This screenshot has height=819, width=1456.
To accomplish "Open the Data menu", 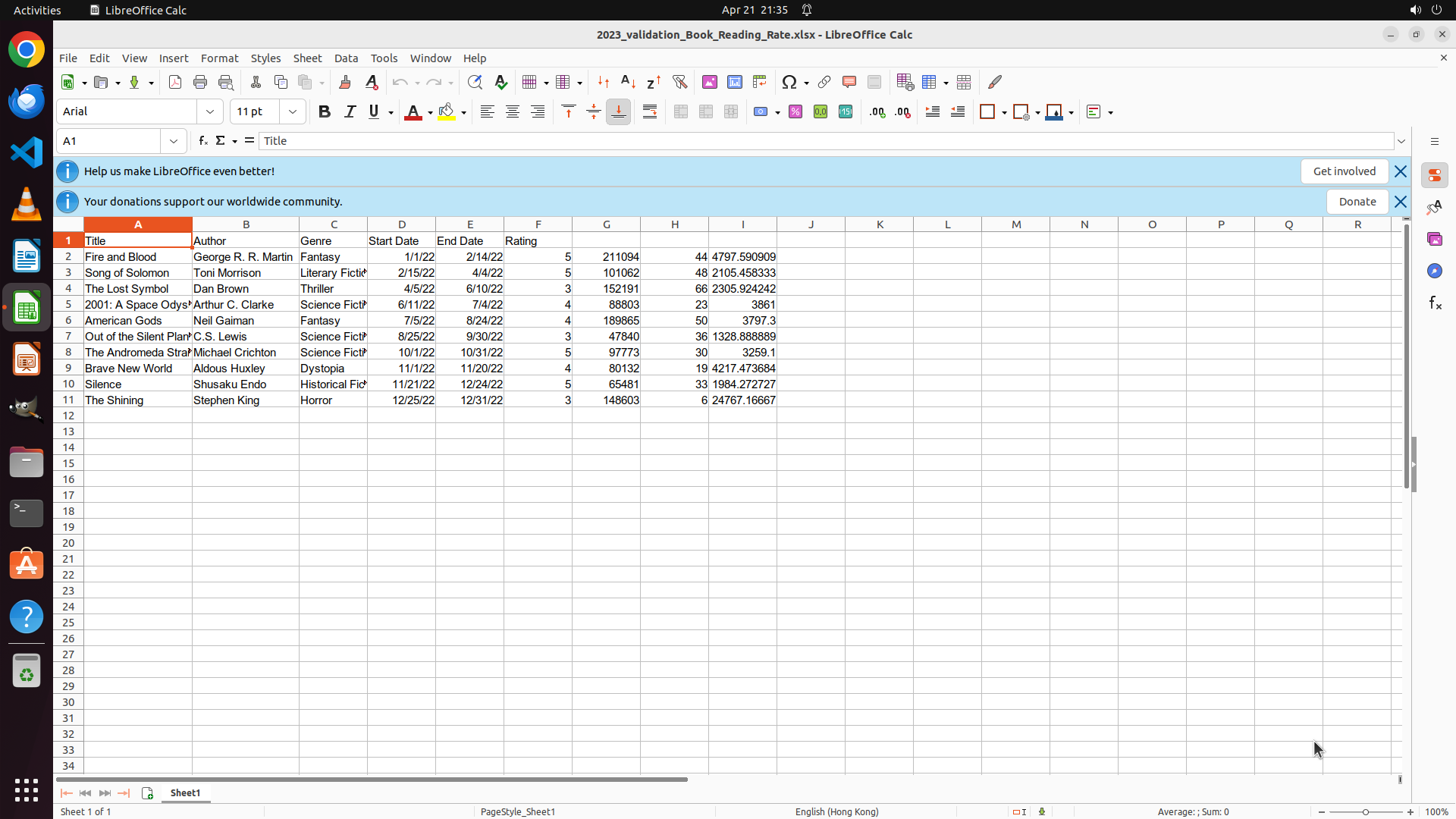I will 346,58.
